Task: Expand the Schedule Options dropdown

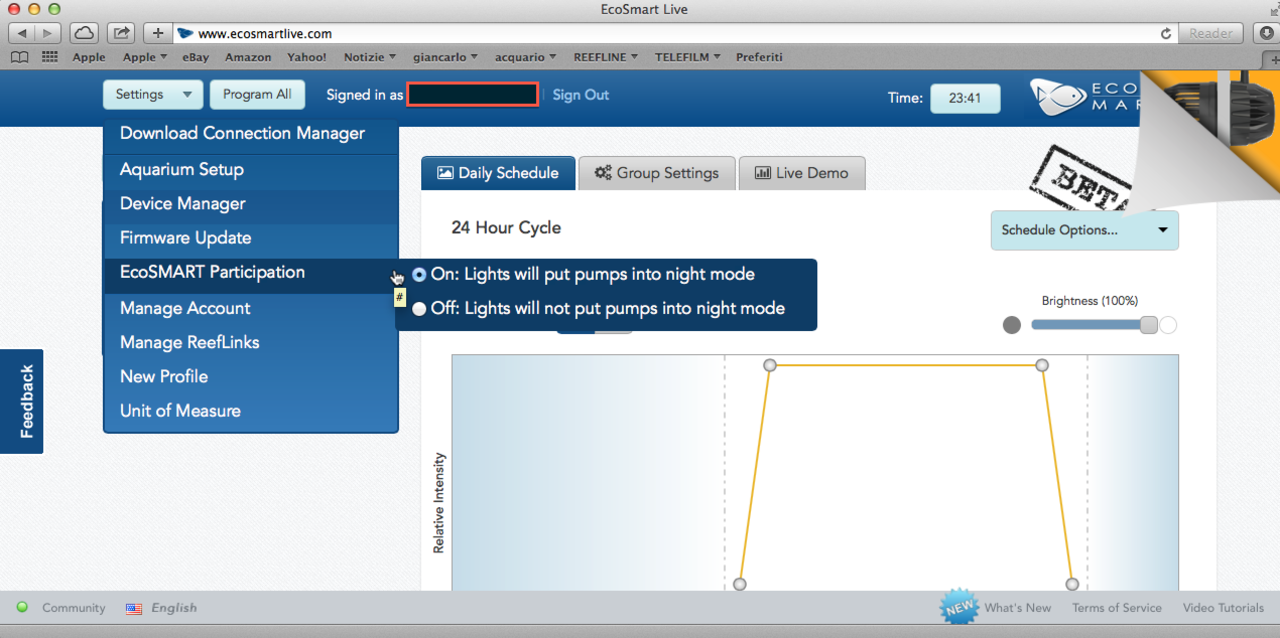Action: click(1085, 230)
